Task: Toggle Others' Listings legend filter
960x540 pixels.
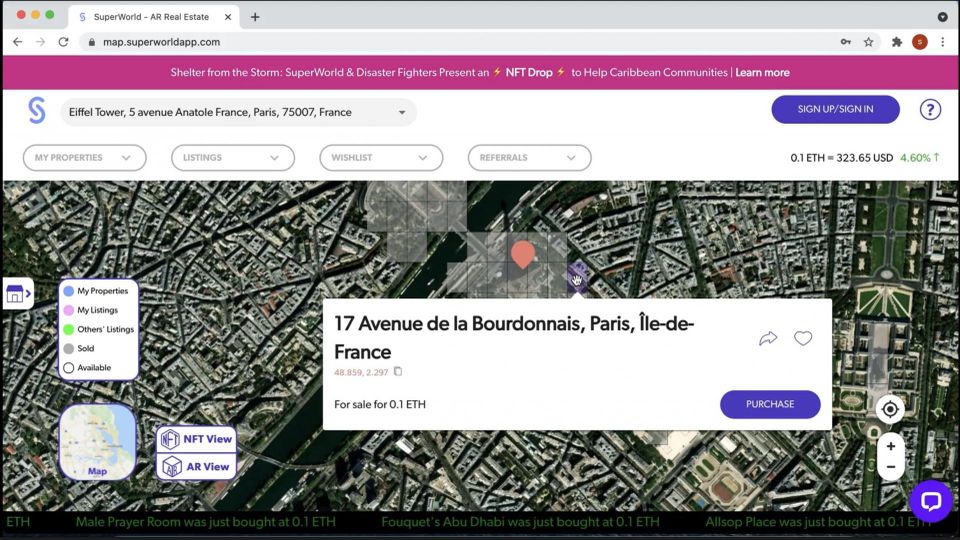Action: pos(99,329)
